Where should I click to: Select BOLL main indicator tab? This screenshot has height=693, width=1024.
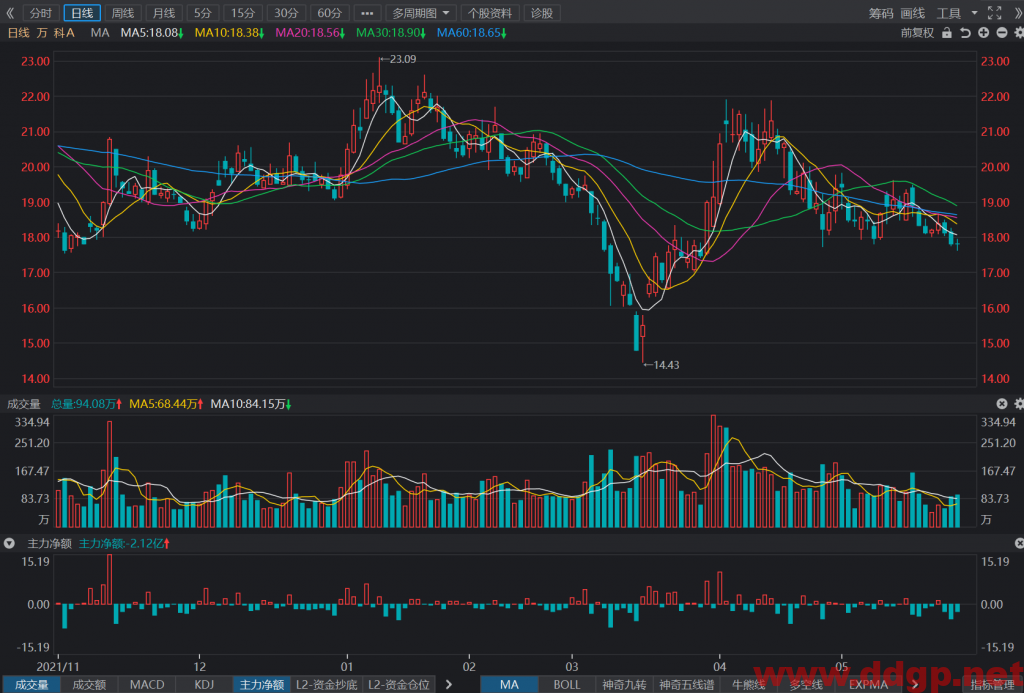click(567, 685)
